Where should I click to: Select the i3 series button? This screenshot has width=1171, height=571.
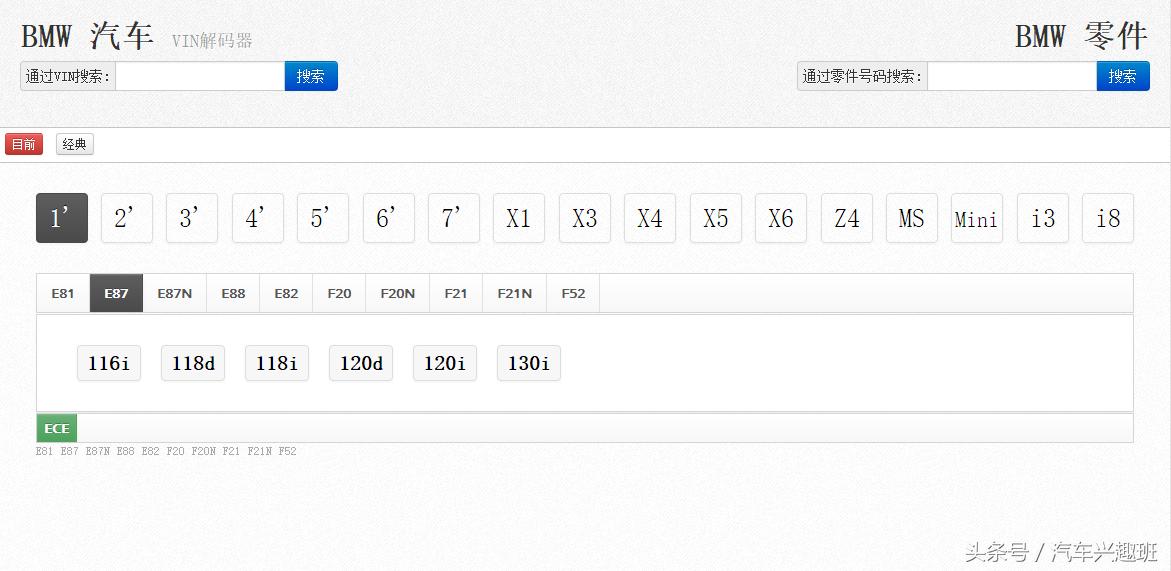[x=1043, y=218]
